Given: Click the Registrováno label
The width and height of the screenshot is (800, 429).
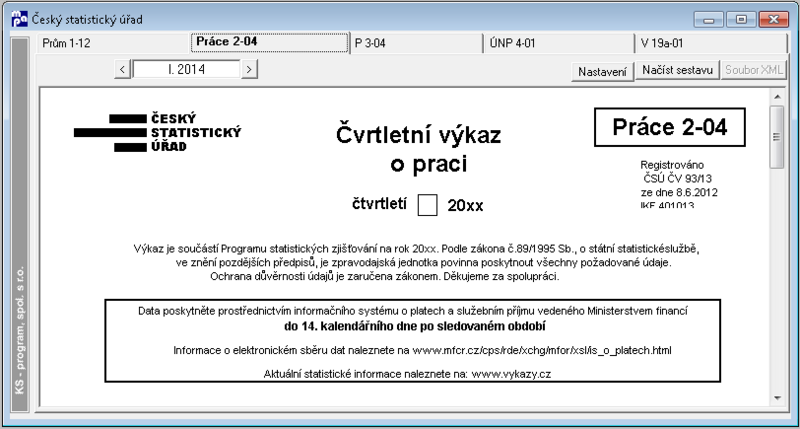Looking at the screenshot, I should pos(672,165).
